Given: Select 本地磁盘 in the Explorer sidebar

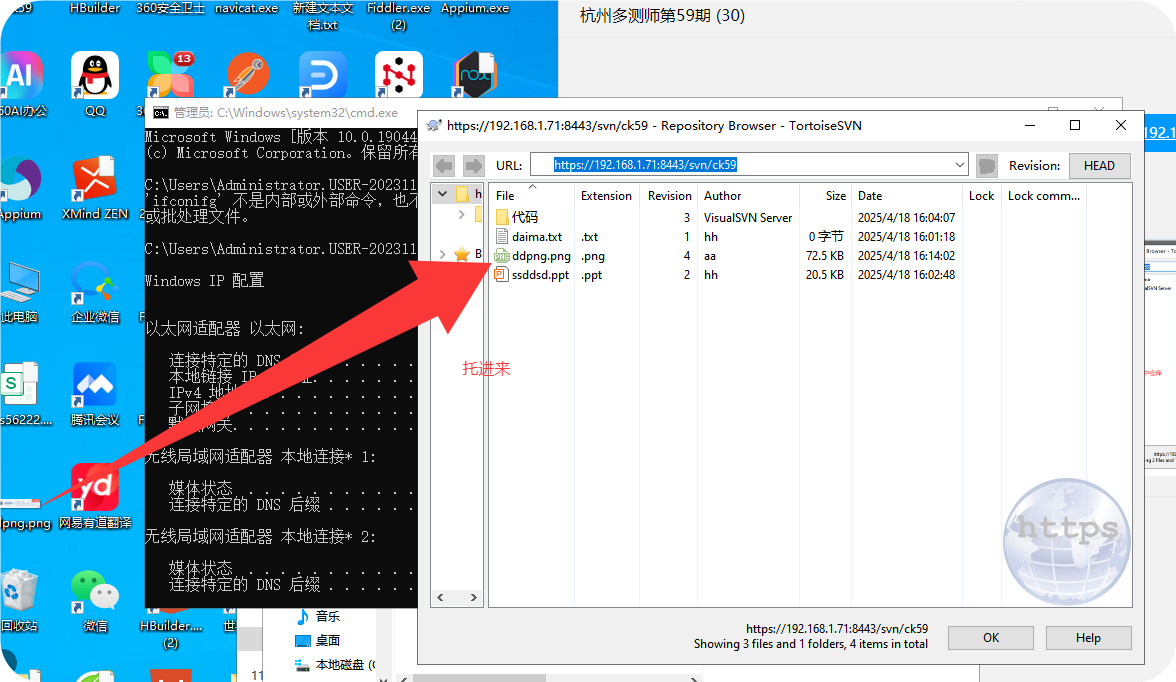Looking at the screenshot, I should tap(335, 664).
